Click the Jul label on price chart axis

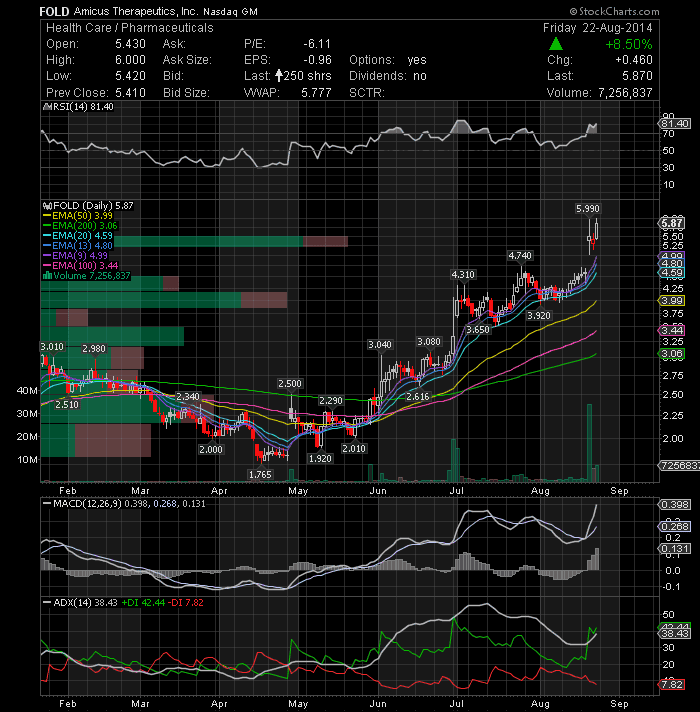click(456, 491)
